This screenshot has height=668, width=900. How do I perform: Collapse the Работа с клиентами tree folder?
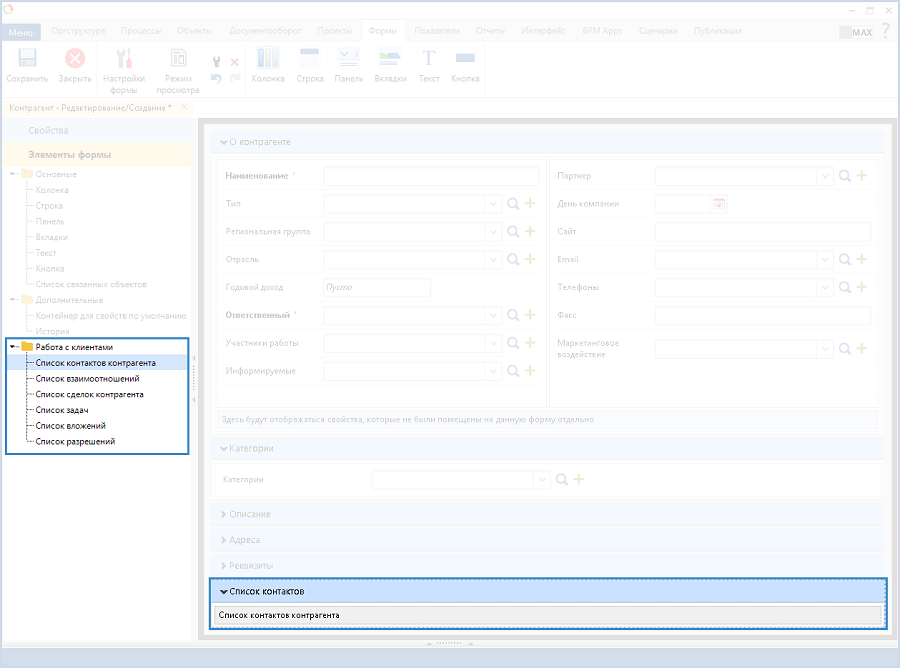pyautogui.click(x=12, y=347)
